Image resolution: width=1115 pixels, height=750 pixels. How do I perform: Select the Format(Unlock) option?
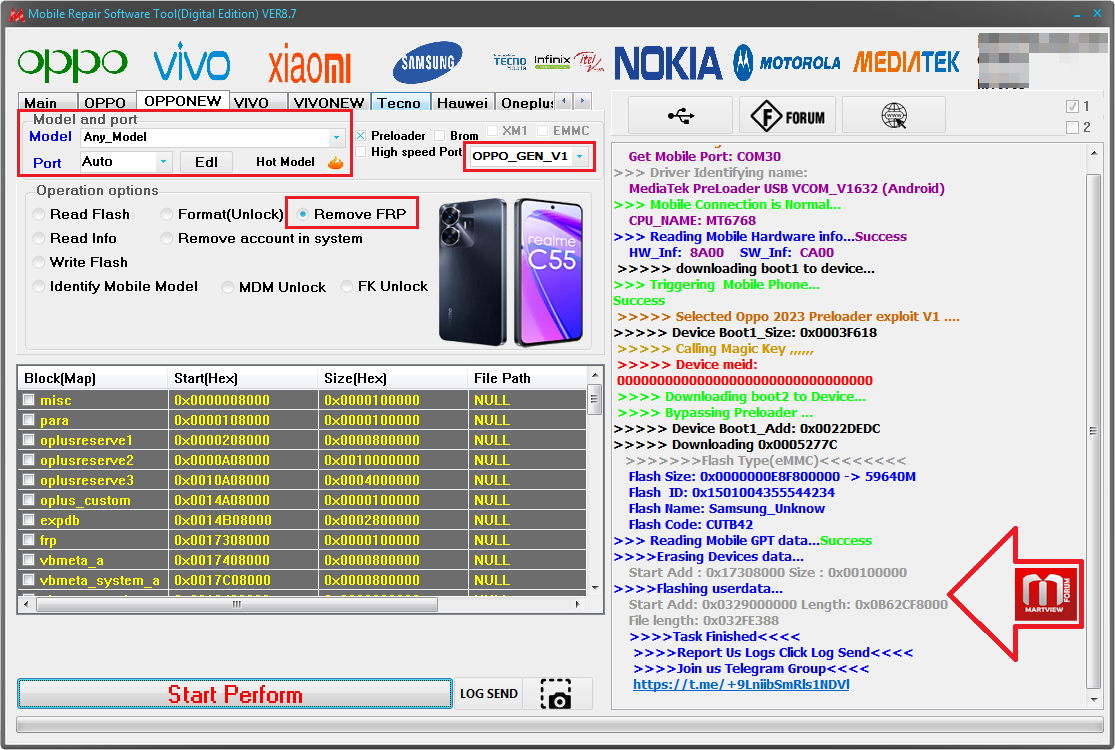pyautogui.click(x=222, y=214)
